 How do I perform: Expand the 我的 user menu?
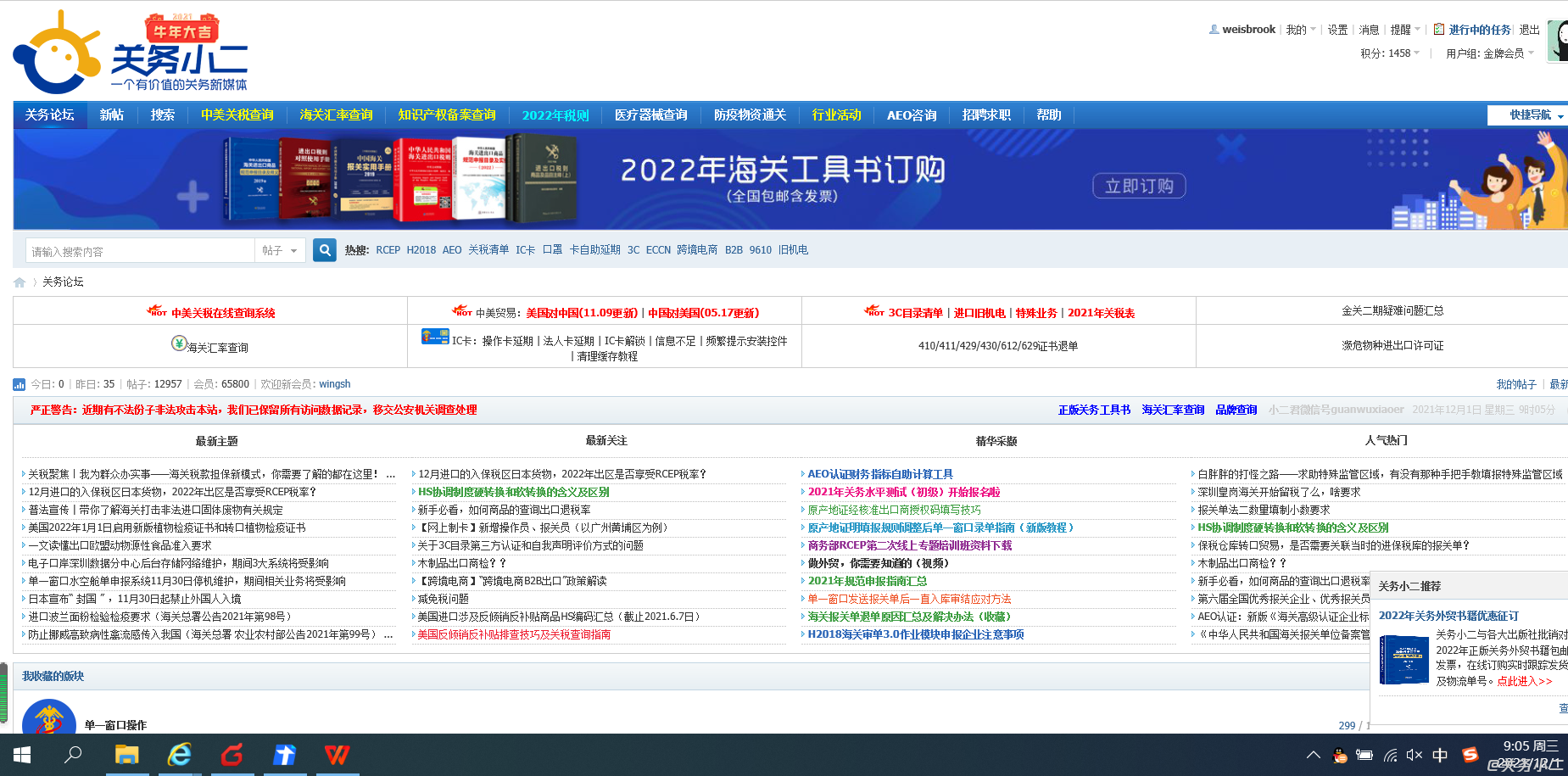tap(1301, 30)
